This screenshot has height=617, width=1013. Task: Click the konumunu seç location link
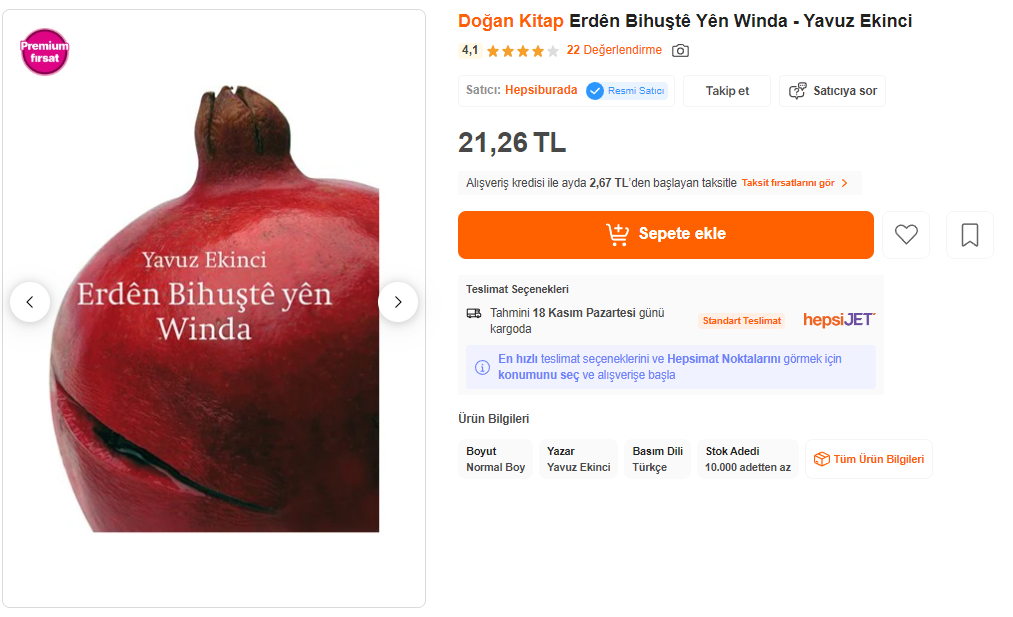coord(538,375)
